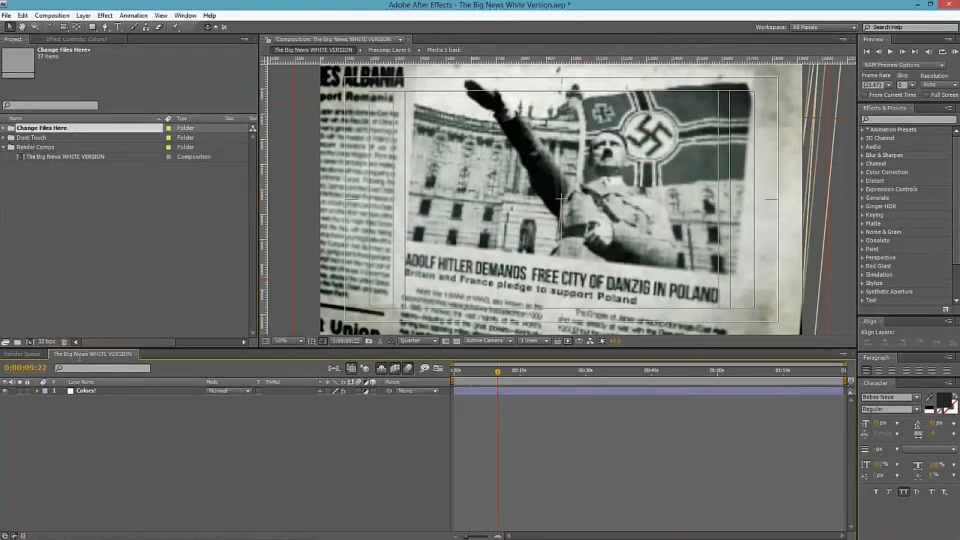Image resolution: width=960 pixels, height=540 pixels.
Task: Expand the Render Comps folder
Action: [4, 148]
